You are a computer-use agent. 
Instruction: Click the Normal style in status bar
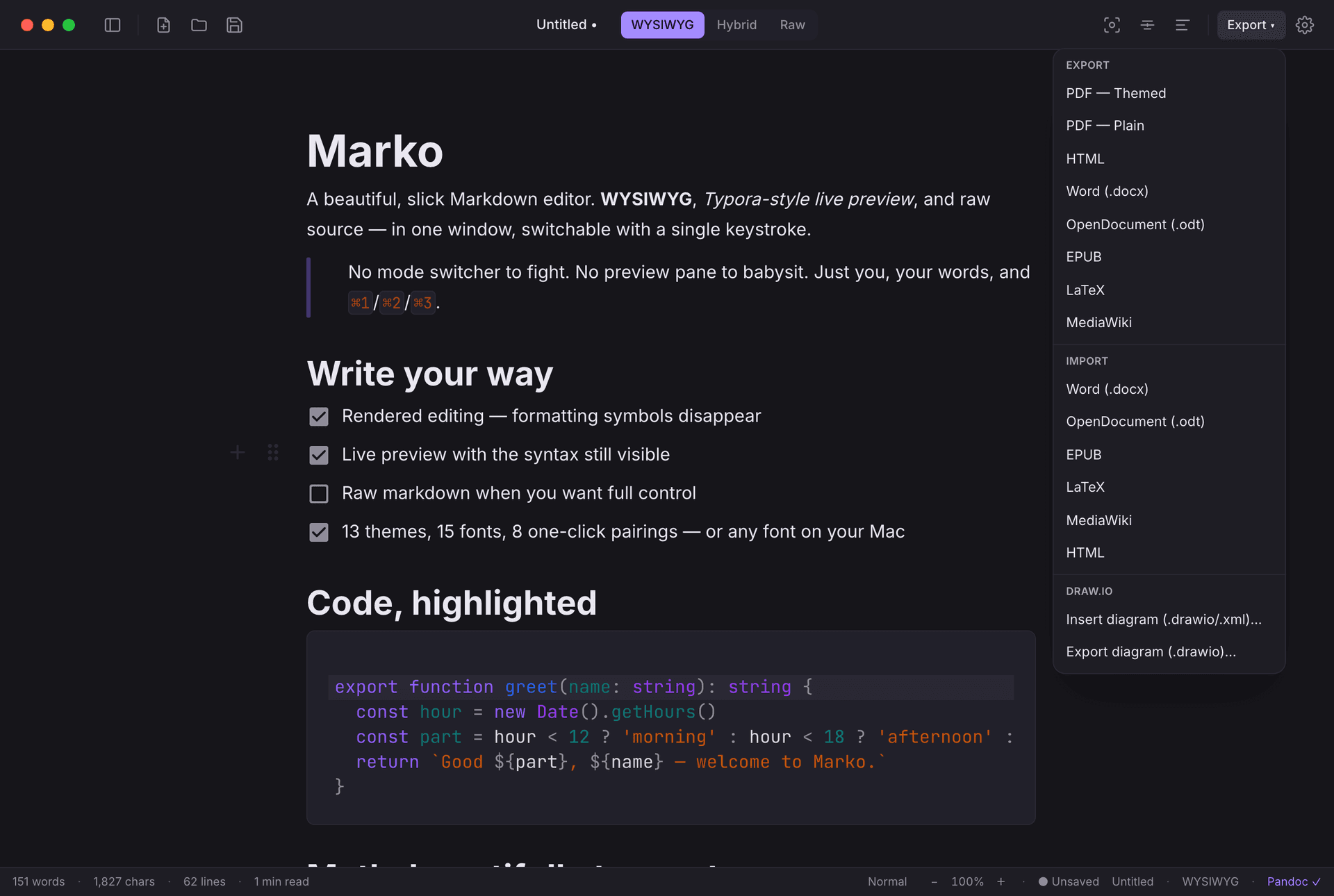[x=887, y=881]
